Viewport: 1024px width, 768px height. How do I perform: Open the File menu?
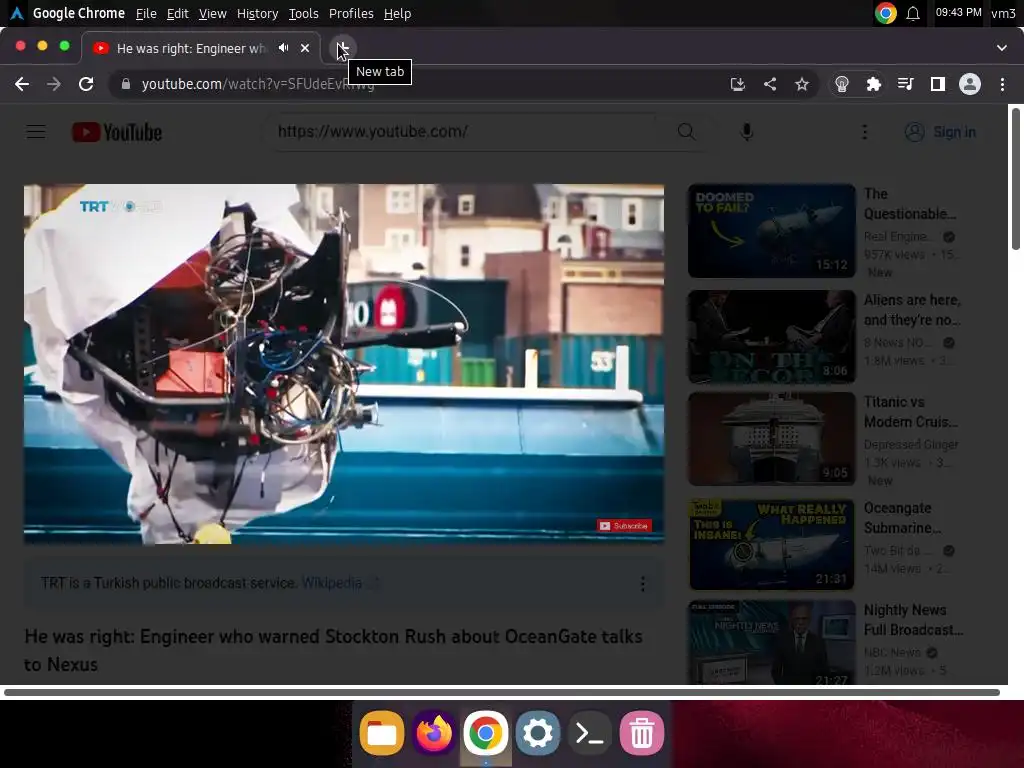(x=146, y=13)
